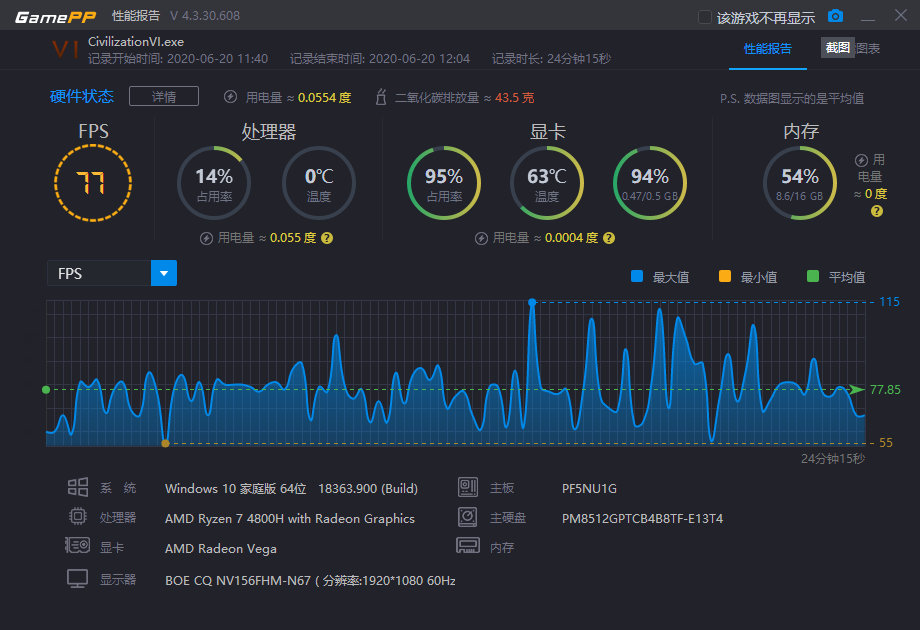The image size is (920, 630).
Task: Click the 显卡 graphics card icon
Action: pos(77,545)
